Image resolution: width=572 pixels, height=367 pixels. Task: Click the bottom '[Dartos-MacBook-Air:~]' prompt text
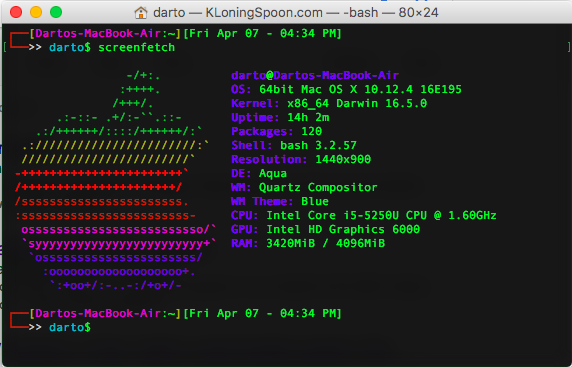click(105, 313)
